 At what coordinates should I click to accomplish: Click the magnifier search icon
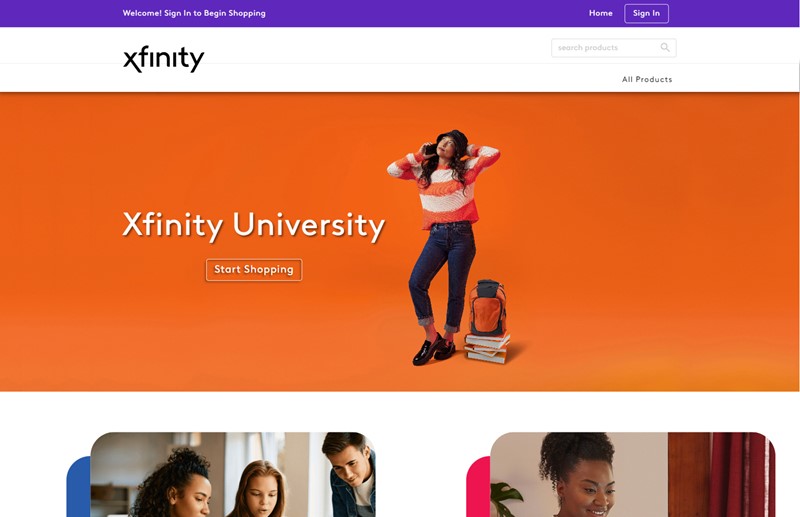click(665, 47)
